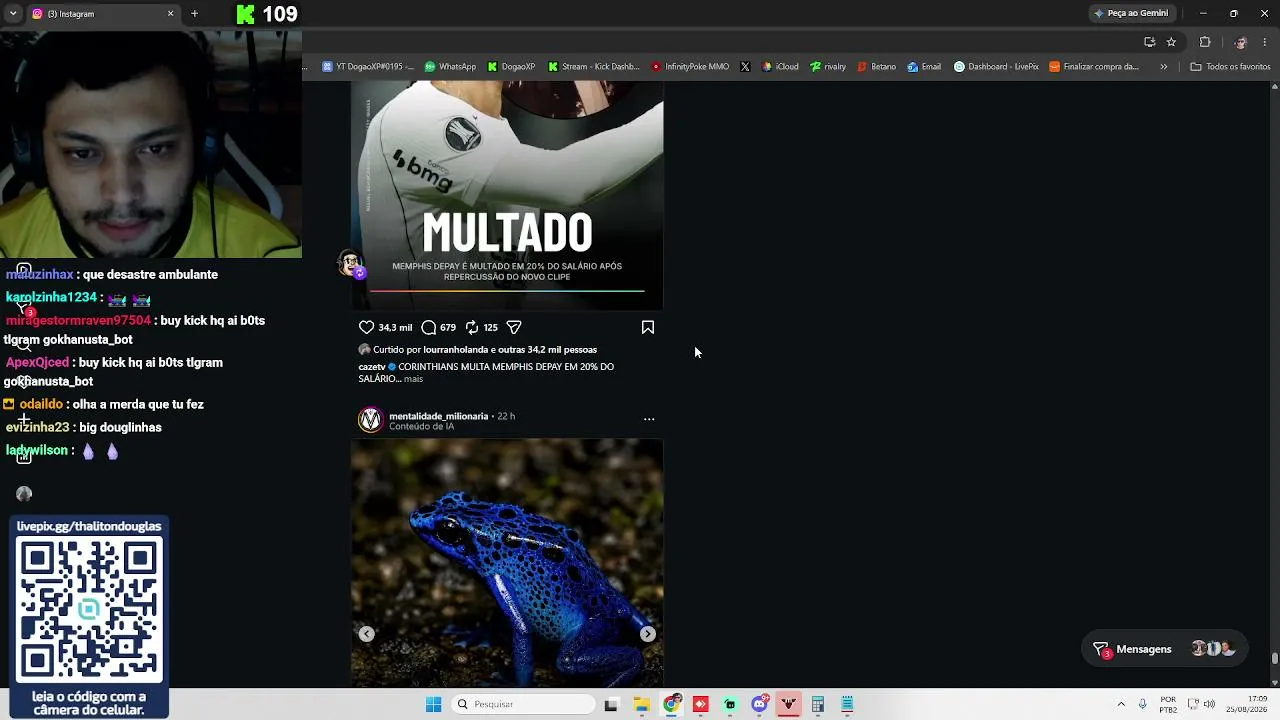The image size is (1280, 720).
Task: Click the Peça ao Gemini button
Action: (x=1131, y=14)
